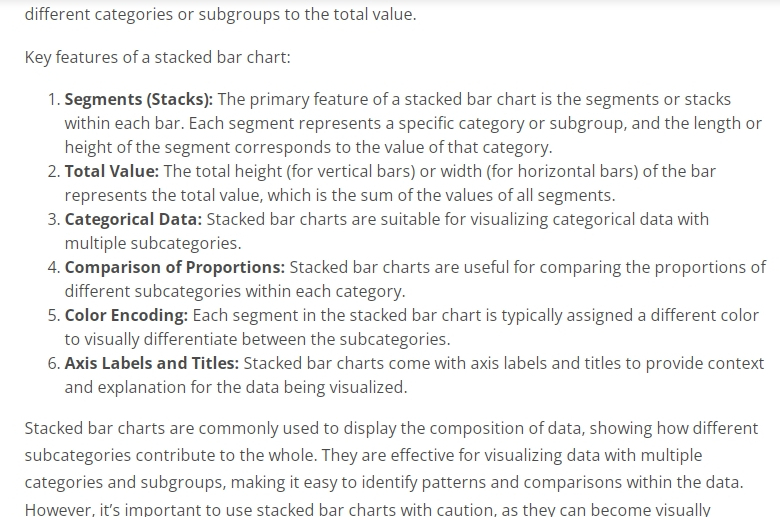Click the text 'and explanation for the data being visualized.'
Viewport: 780px width, 517px height.
click(x=236, y=387)
